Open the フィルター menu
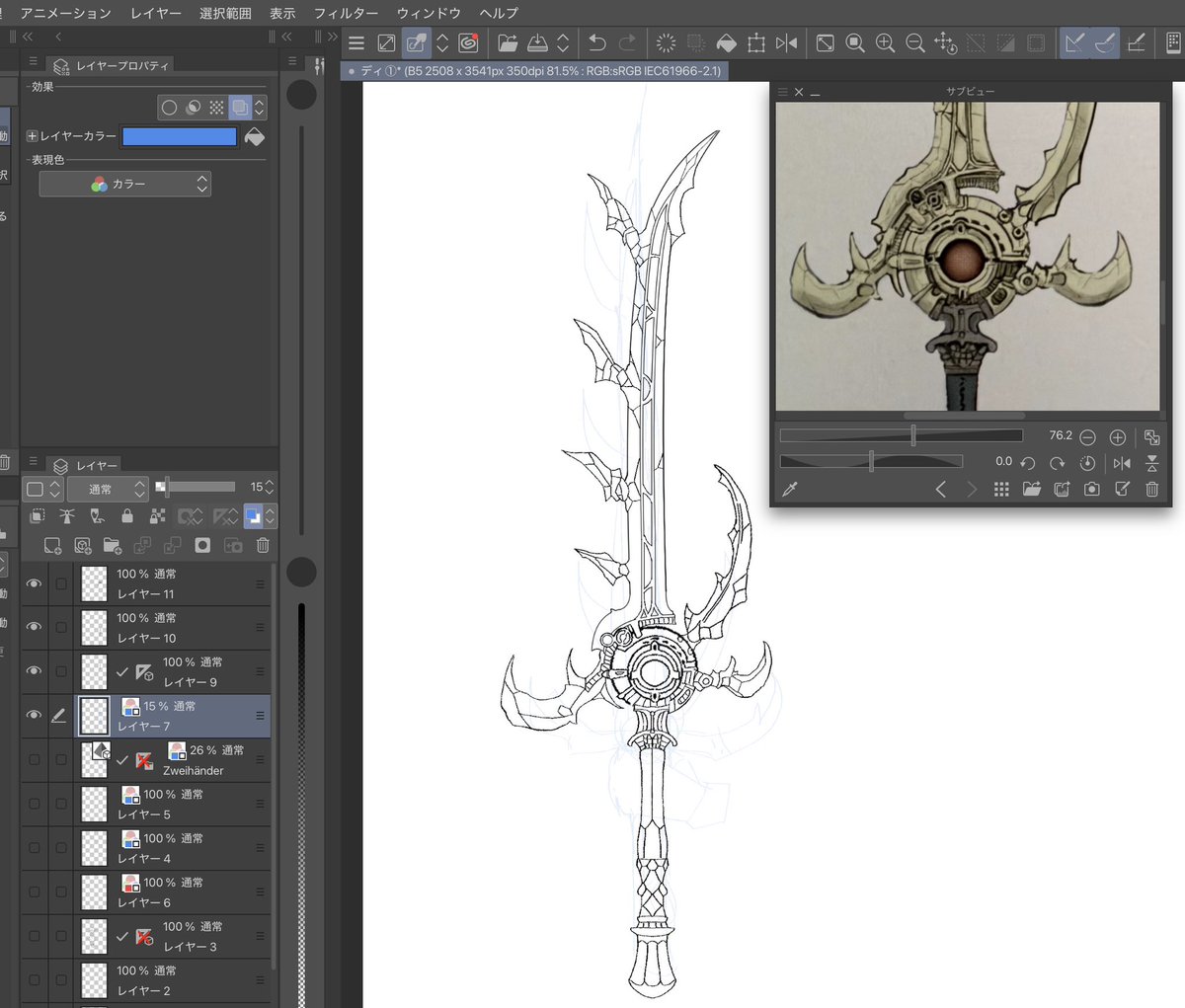 tap(346, 13)
